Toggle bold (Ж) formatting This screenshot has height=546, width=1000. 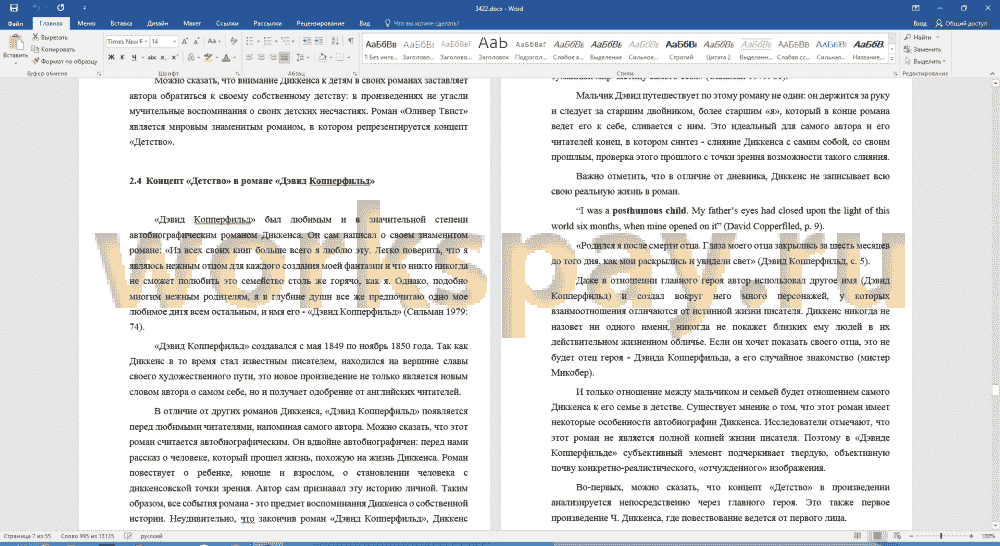coord(111,57)
